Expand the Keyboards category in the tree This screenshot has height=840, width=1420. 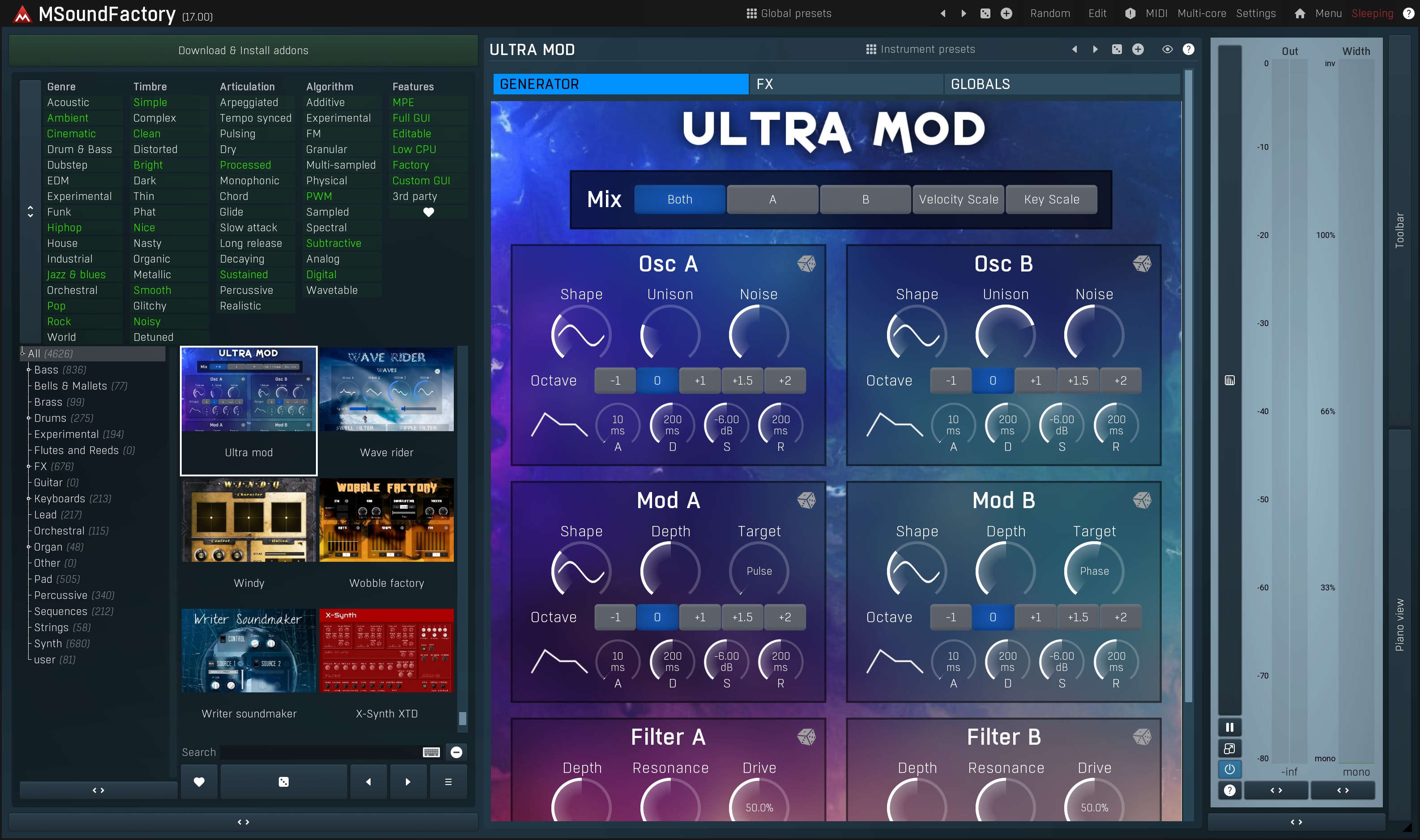pyautogui.click(x=29, y=499)
